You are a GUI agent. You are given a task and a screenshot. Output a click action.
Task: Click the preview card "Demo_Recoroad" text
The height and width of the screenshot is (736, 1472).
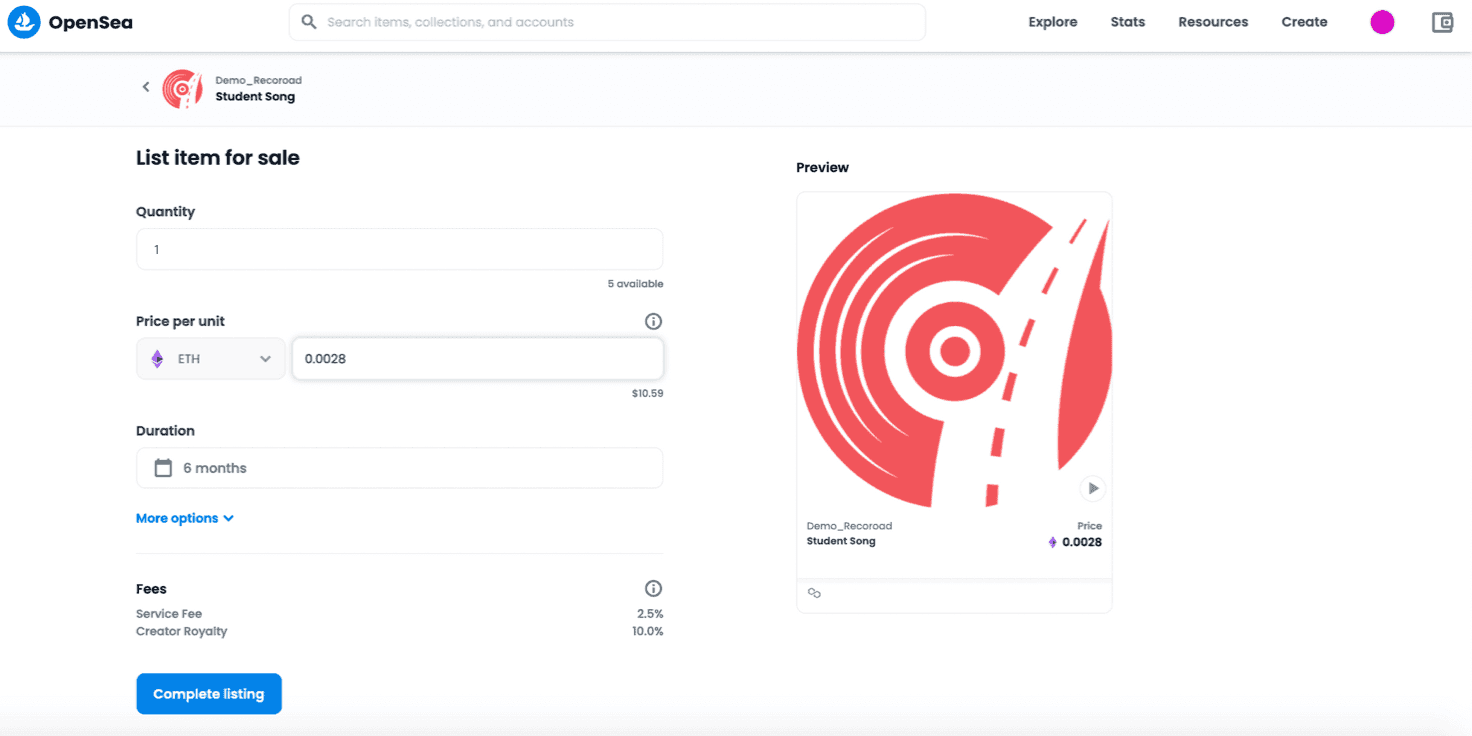click(849, 526)
